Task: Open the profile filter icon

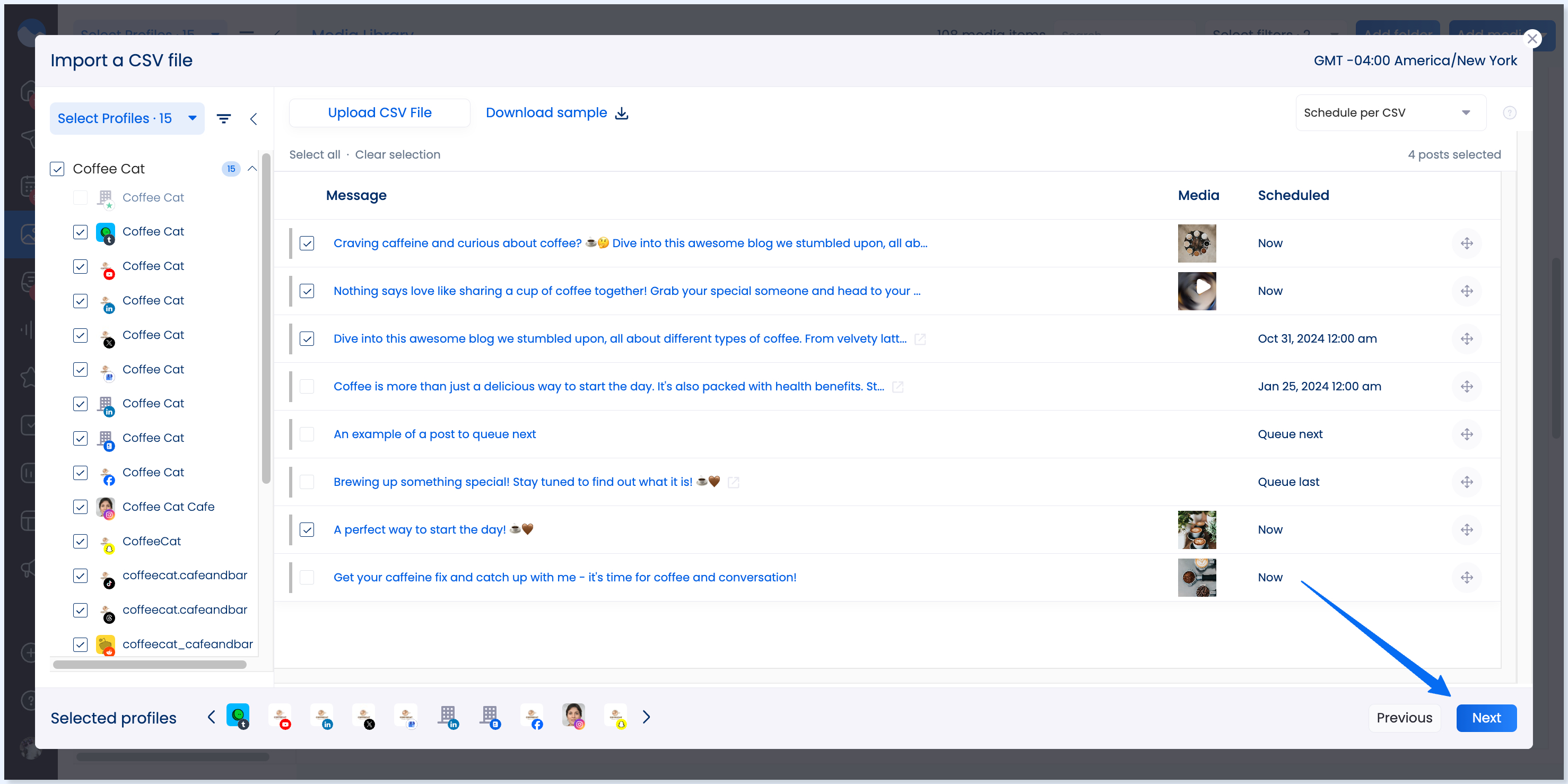Action: coord(224,119)
